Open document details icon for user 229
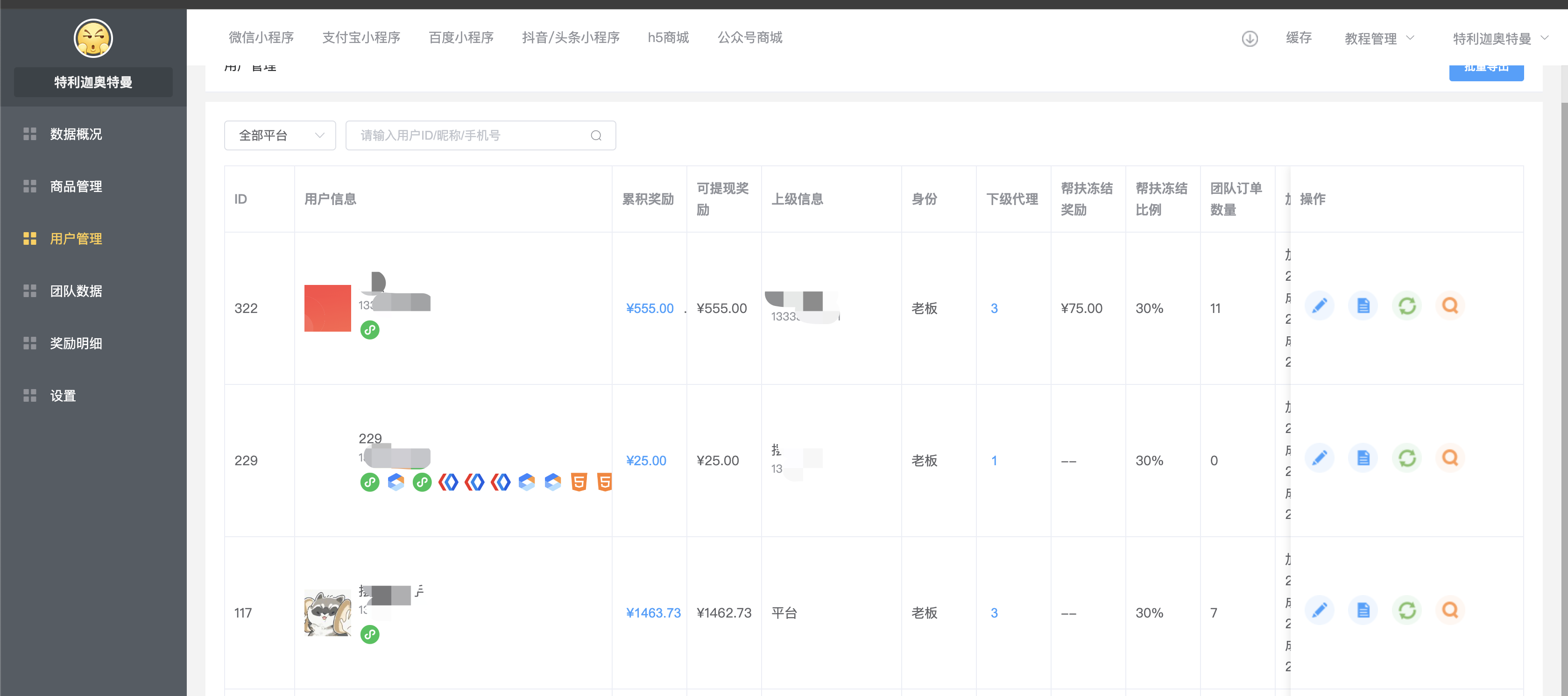Viewport: 1568px width, 696px height. click(1363, 458)
